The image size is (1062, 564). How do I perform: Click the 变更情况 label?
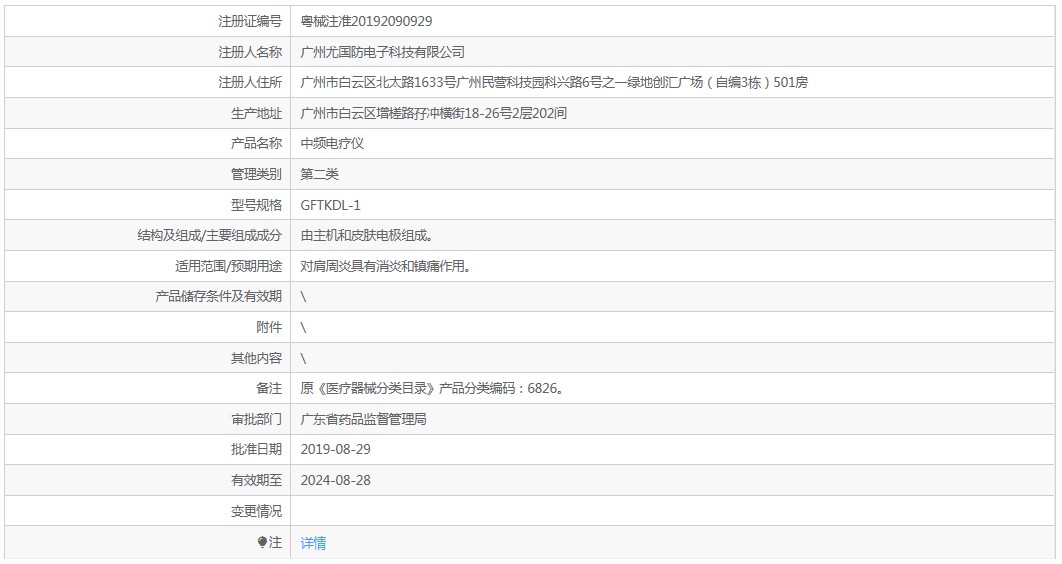pos(256,511)
